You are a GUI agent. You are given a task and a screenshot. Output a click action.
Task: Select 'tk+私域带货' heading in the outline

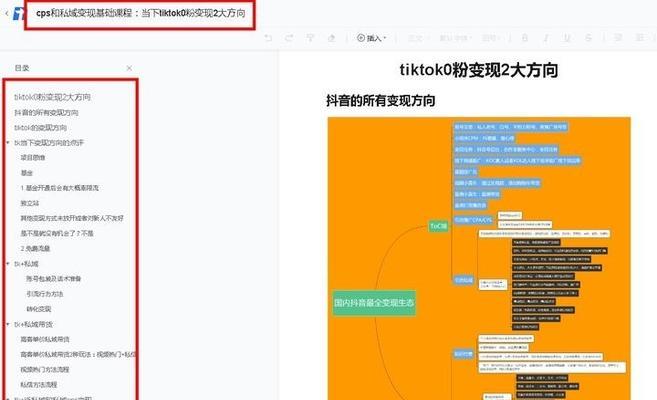click(x=33, y=324)
